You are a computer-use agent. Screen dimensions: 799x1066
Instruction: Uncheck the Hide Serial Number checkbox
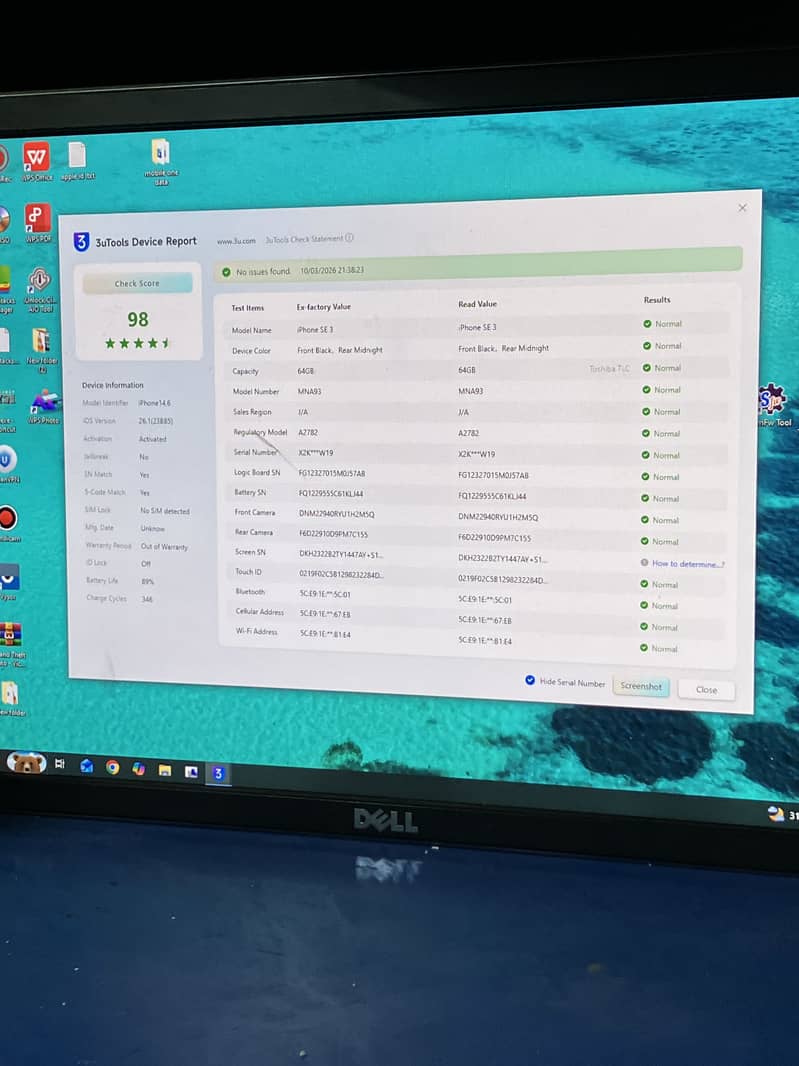530,680
